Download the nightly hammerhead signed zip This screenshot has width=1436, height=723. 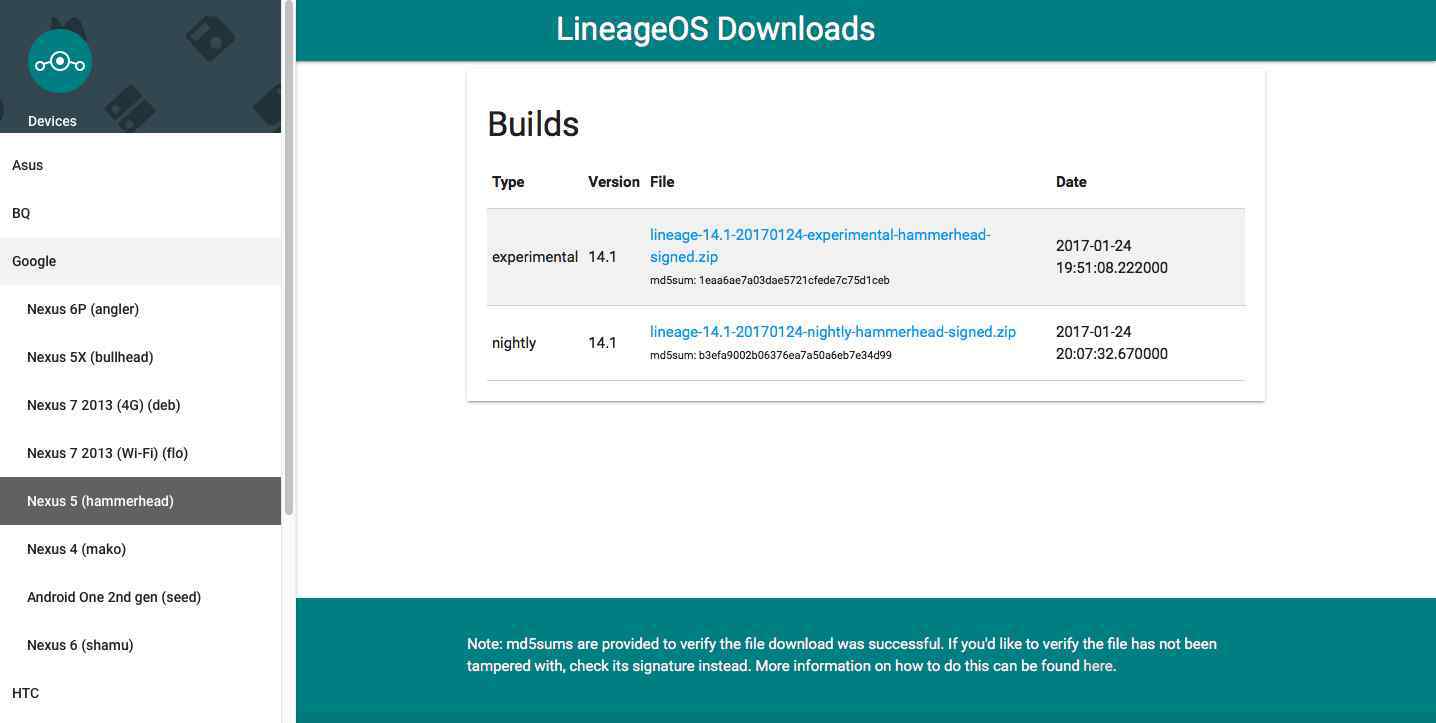833,332
